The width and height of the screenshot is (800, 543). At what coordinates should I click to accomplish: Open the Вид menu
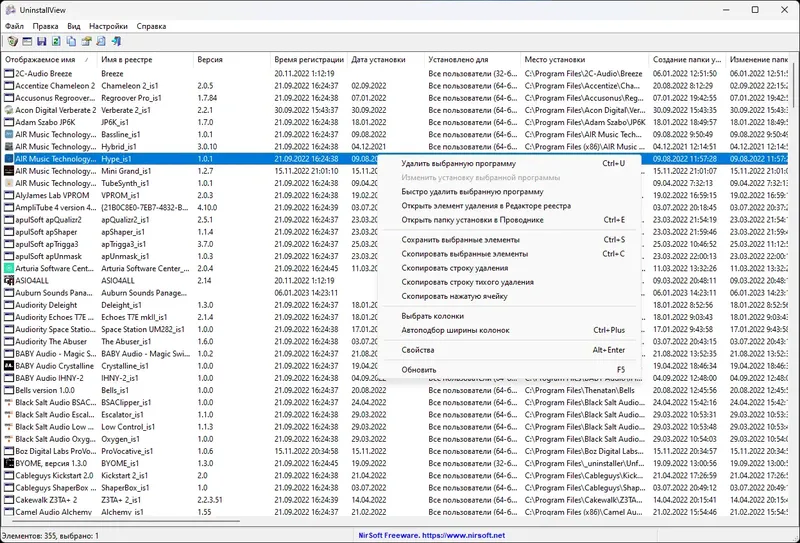click(74, 26)
